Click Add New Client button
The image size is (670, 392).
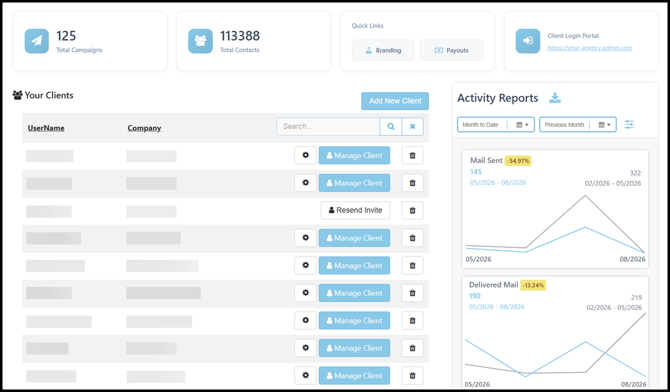click(395, 101)
